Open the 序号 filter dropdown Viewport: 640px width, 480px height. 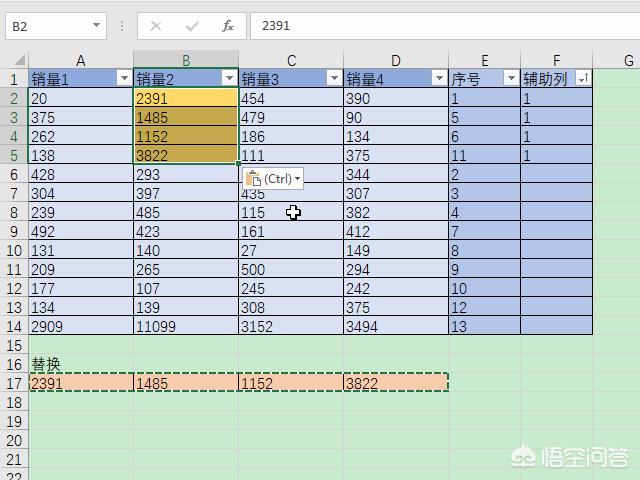point(511,78)
